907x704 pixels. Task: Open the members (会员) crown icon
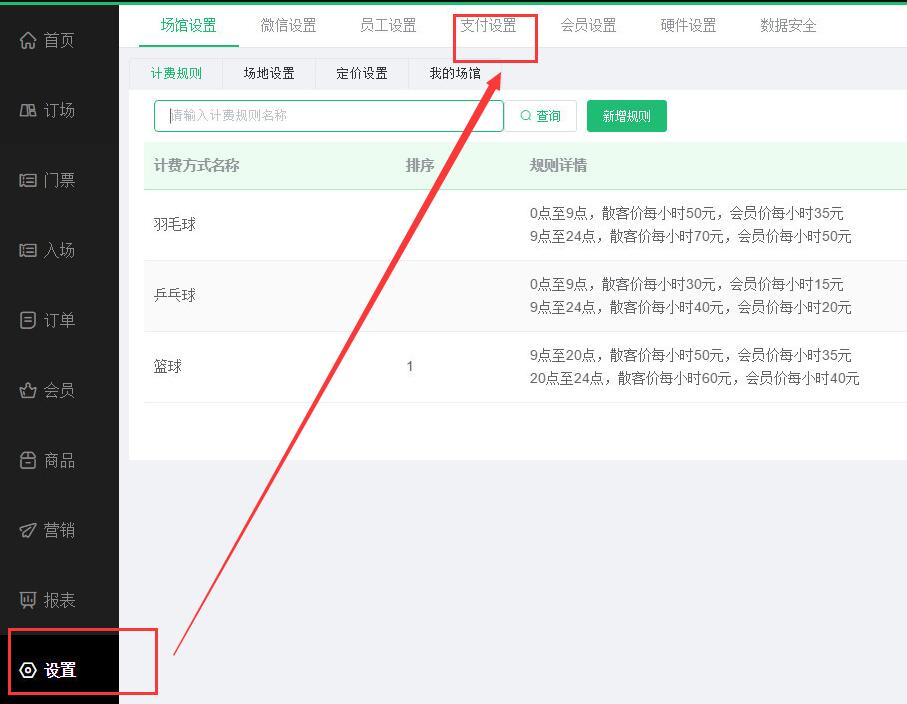28,390
